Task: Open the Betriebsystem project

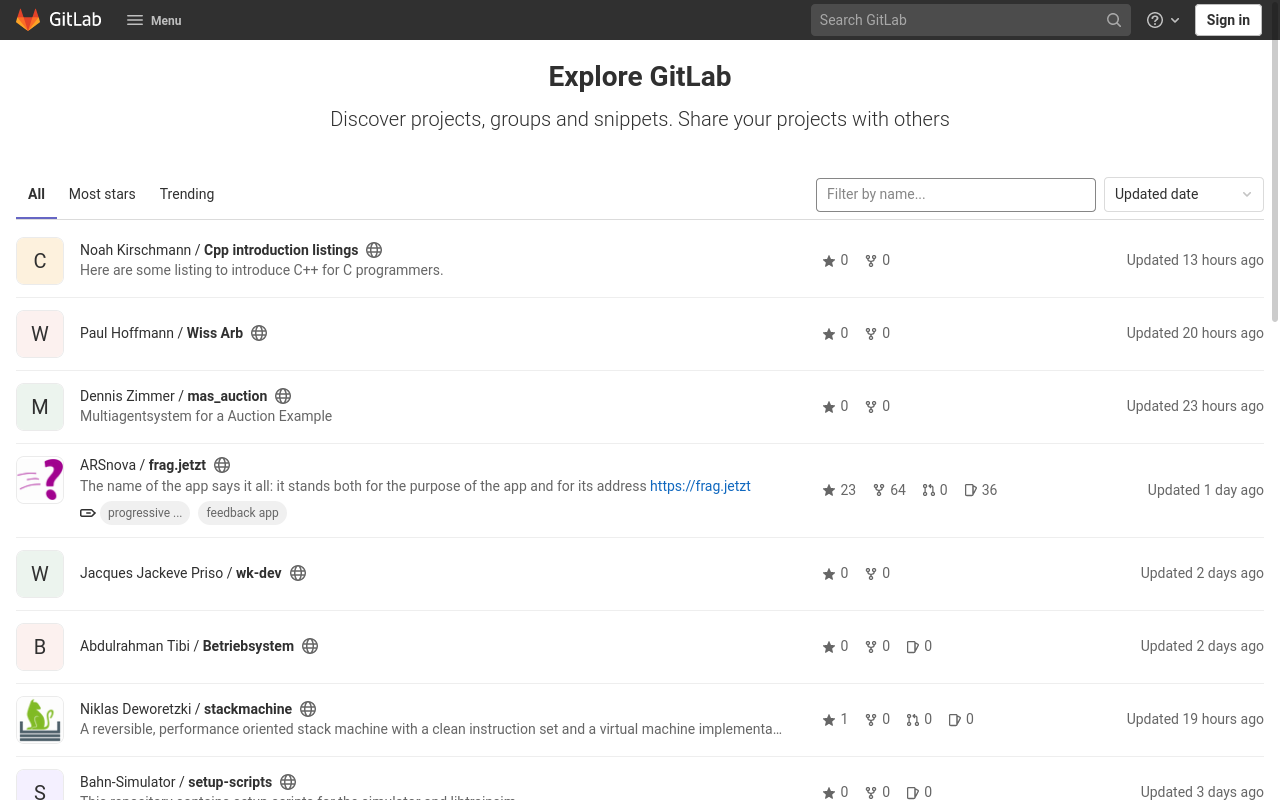Action: click(187, 646)
